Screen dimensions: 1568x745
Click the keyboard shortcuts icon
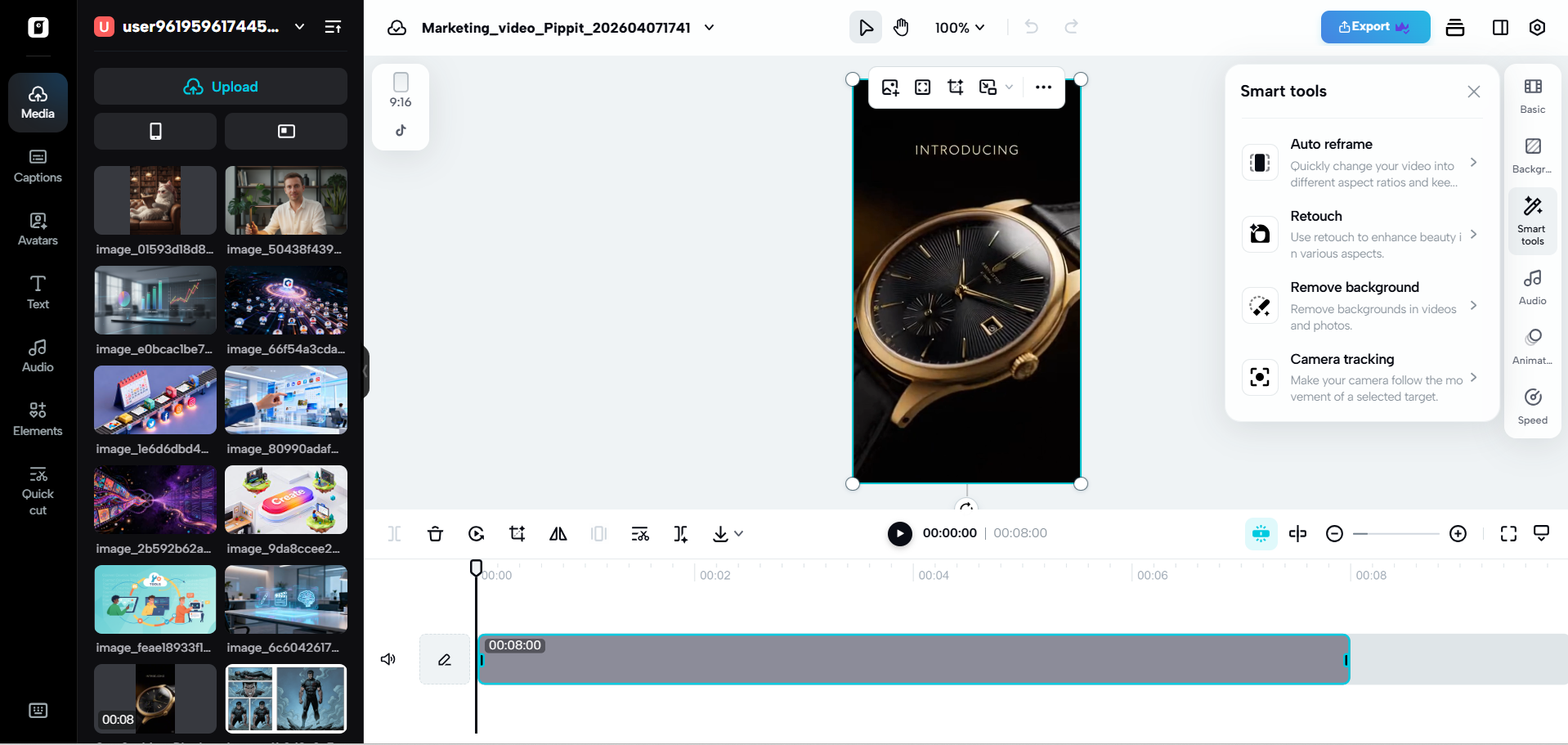[38, 710]
